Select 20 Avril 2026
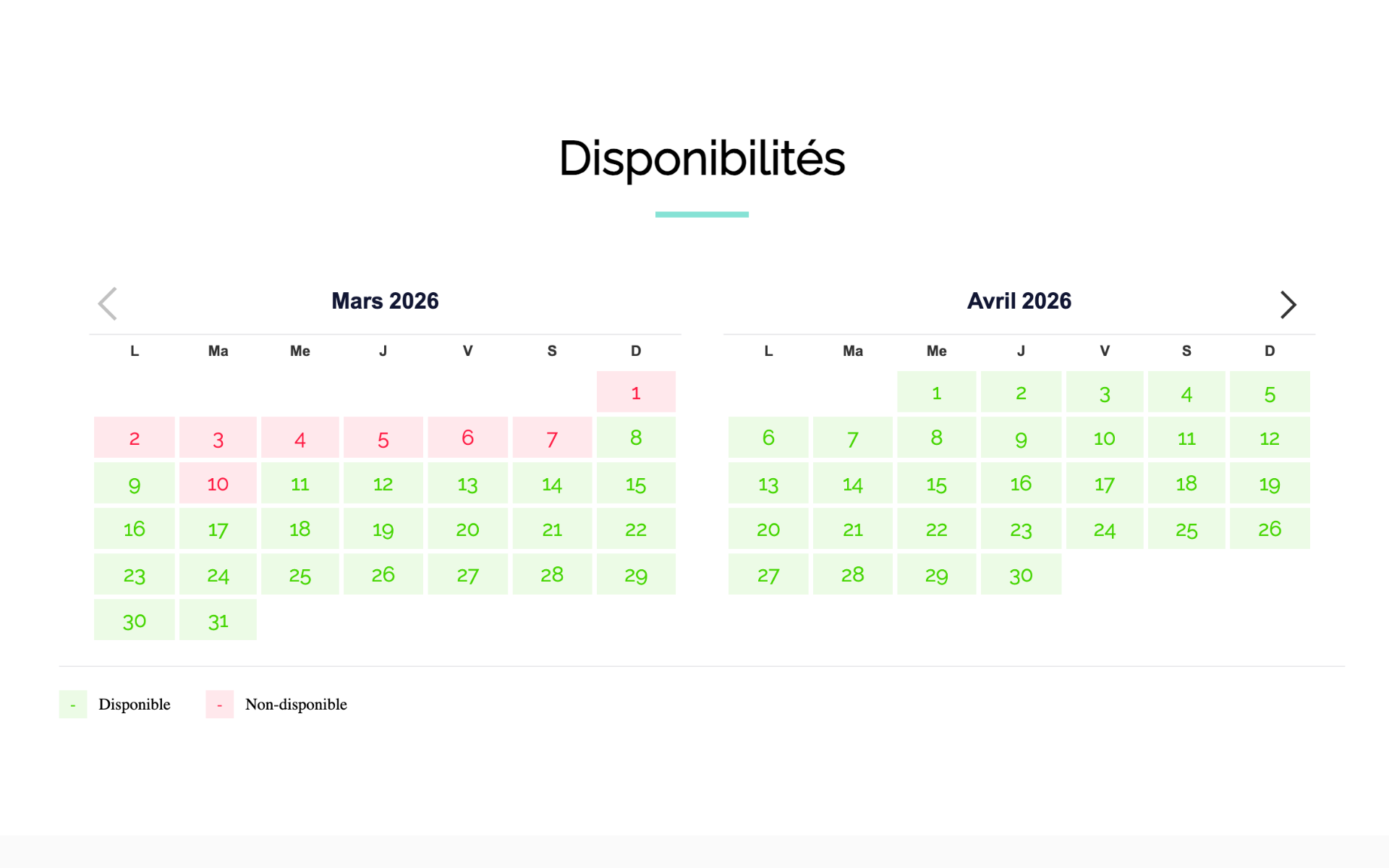 point(768,529)
